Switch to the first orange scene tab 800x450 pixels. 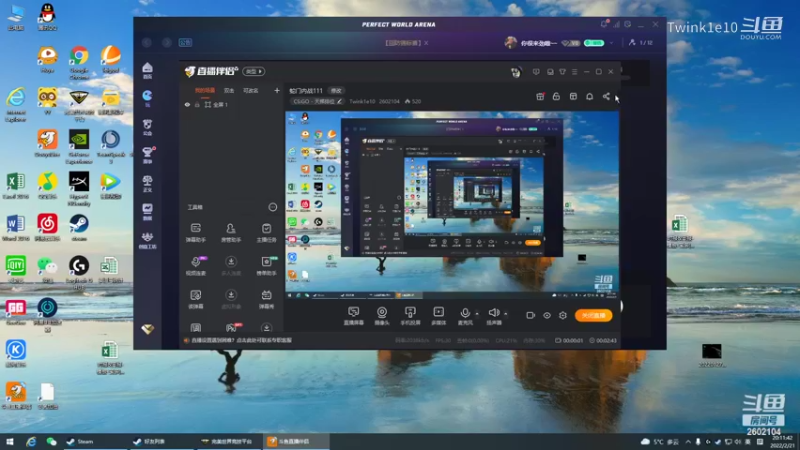pyautogui.click(x=205, y=90)
